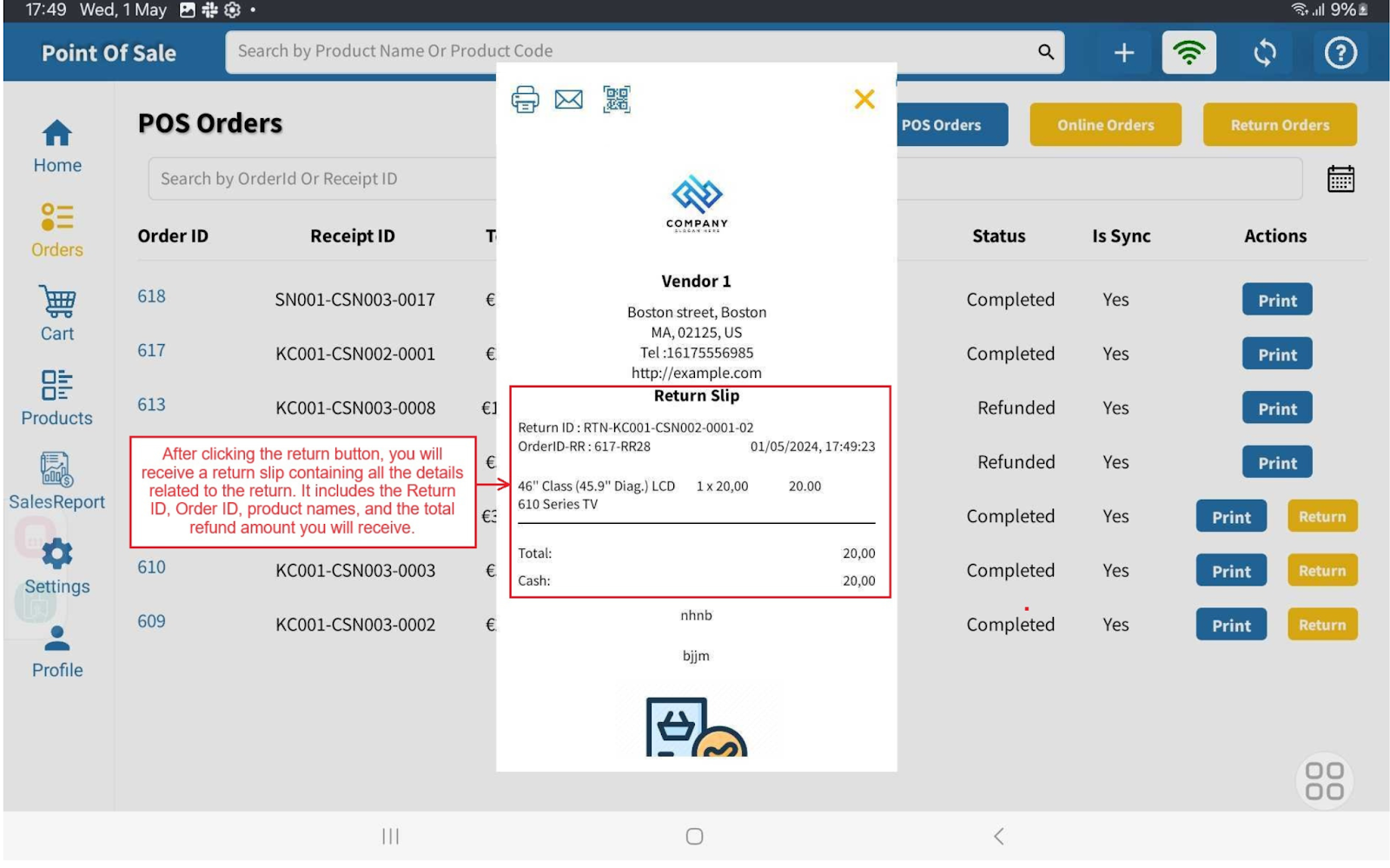Open Settings from the sidebar
Image resolution: width=1390 pixels, height=868 pixels.
tap(57, 566)
